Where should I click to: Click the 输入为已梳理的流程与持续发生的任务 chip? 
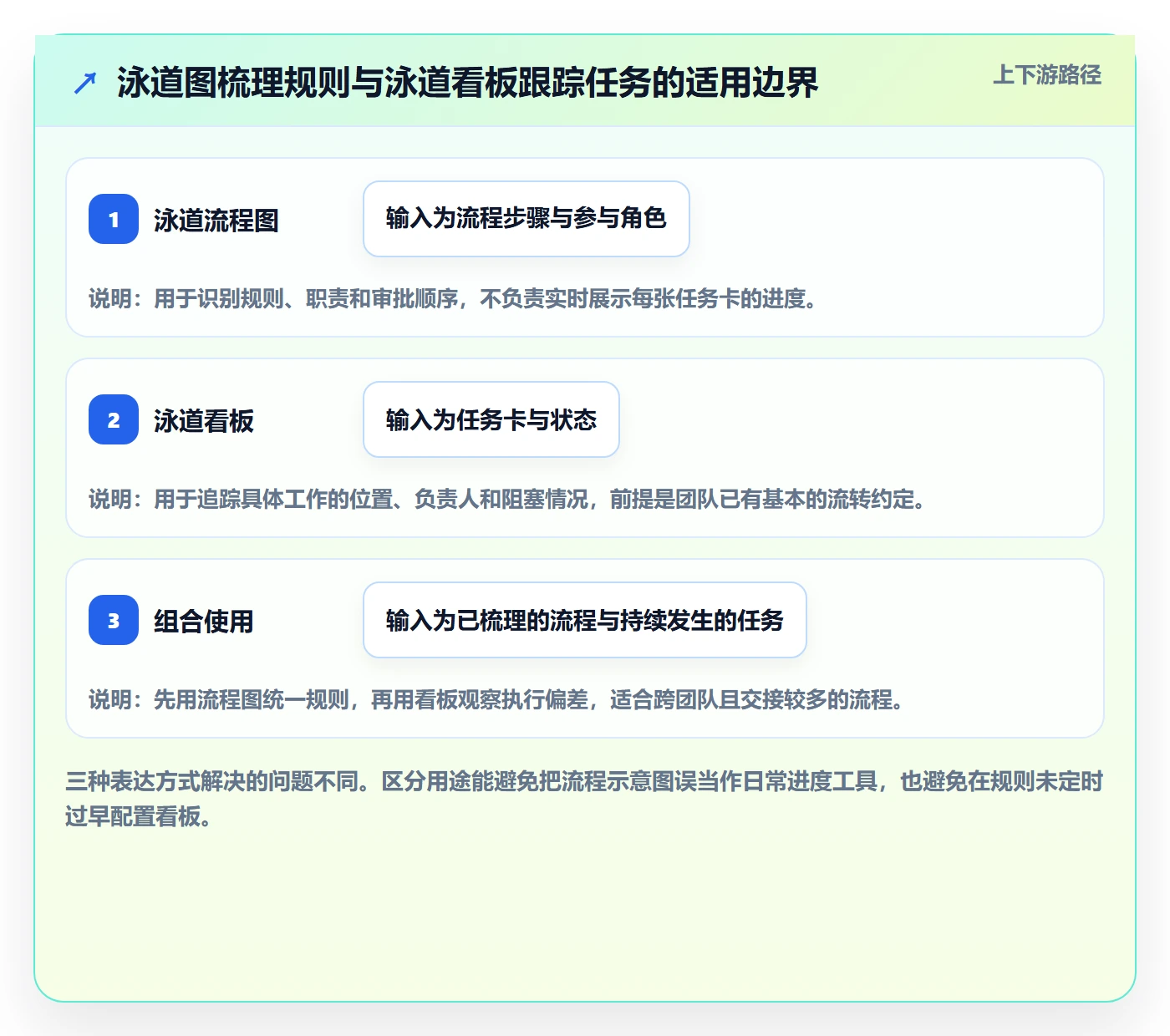click(x=585, y=620)
